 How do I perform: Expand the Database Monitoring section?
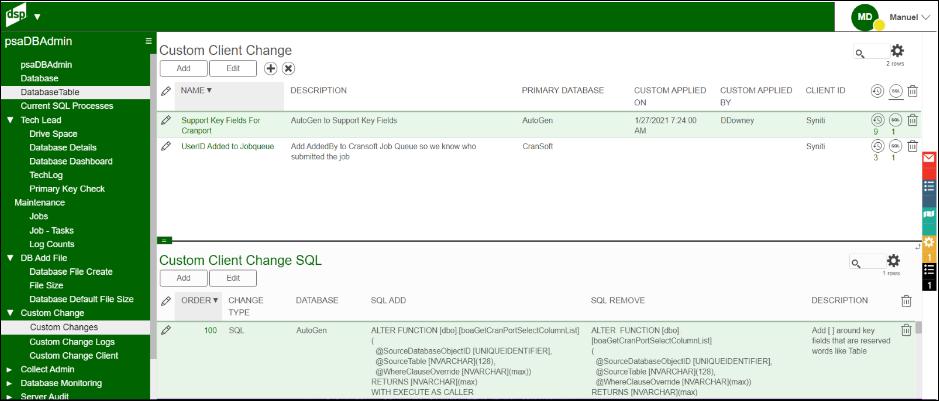click(10, 383)
